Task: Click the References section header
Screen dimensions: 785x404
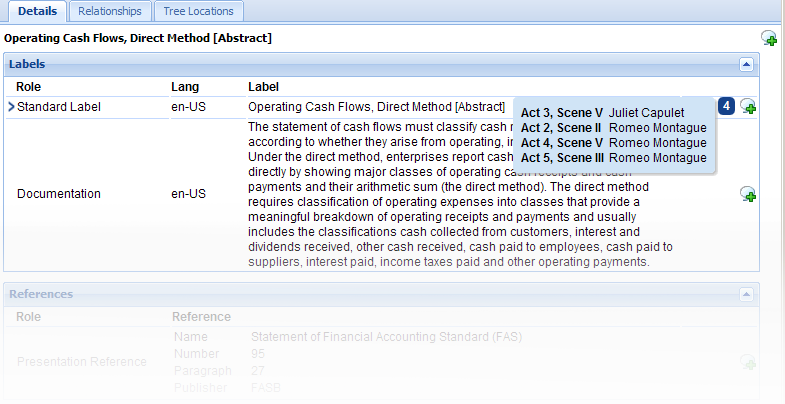Action: [381, 294]
